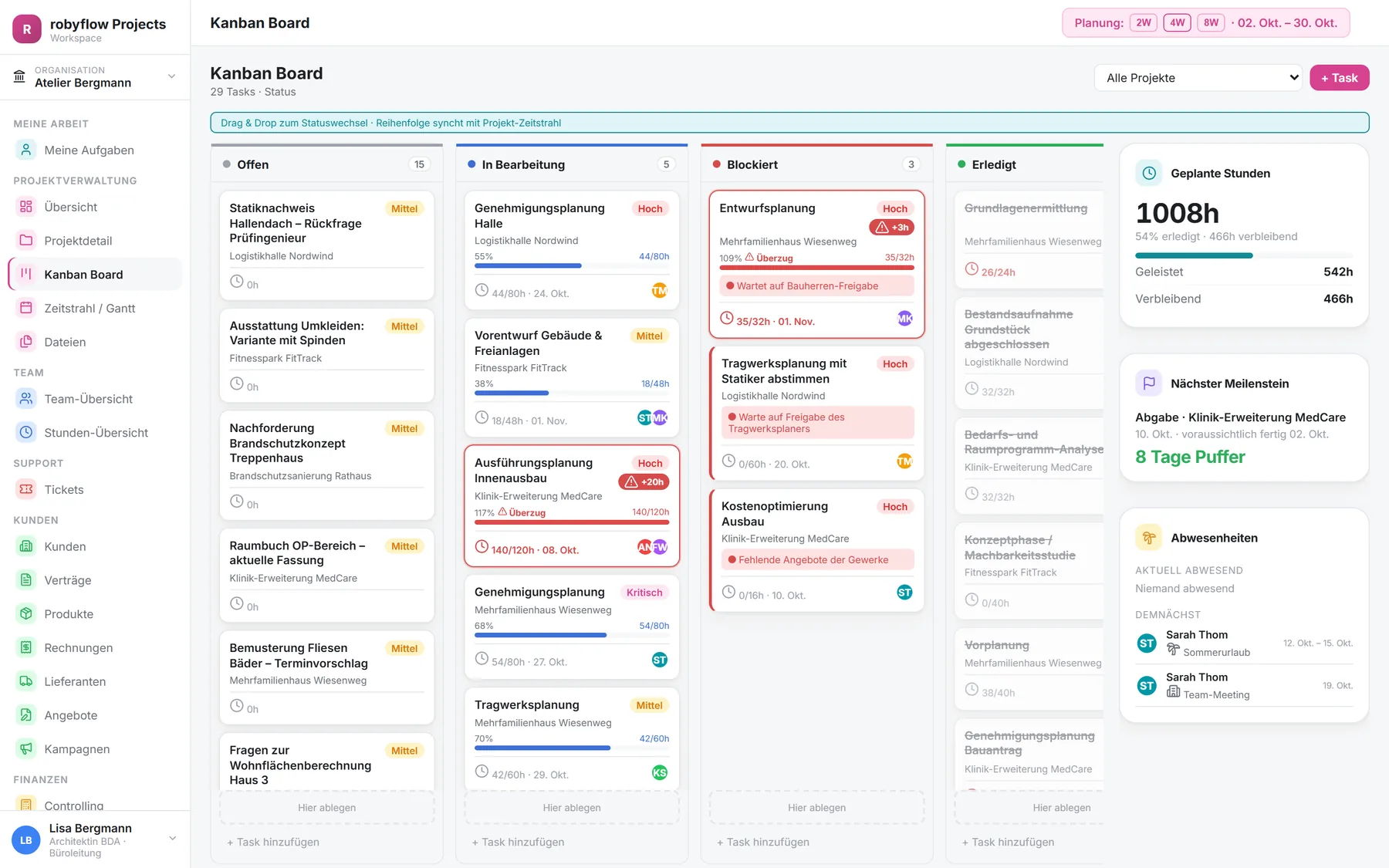Open the Entwurfsplanung card
This screenshot has height=868, width=1389.
click(x=816, y=264)
